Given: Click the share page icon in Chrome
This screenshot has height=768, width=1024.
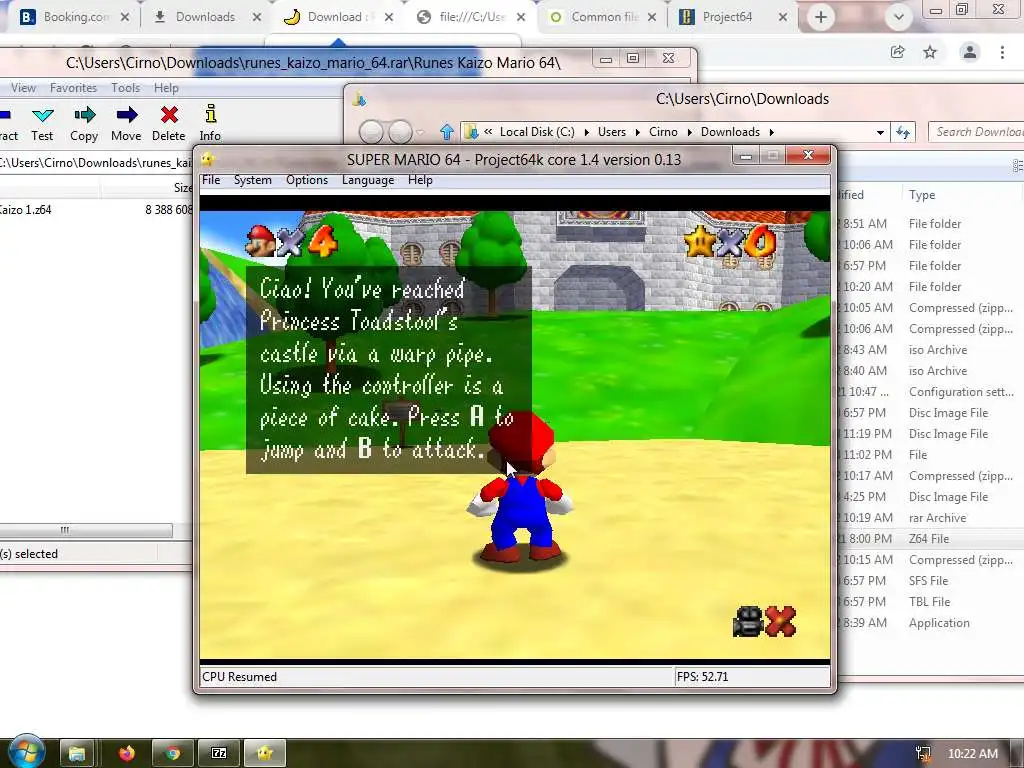Looking at the screenshot, I should coord(897,52).
